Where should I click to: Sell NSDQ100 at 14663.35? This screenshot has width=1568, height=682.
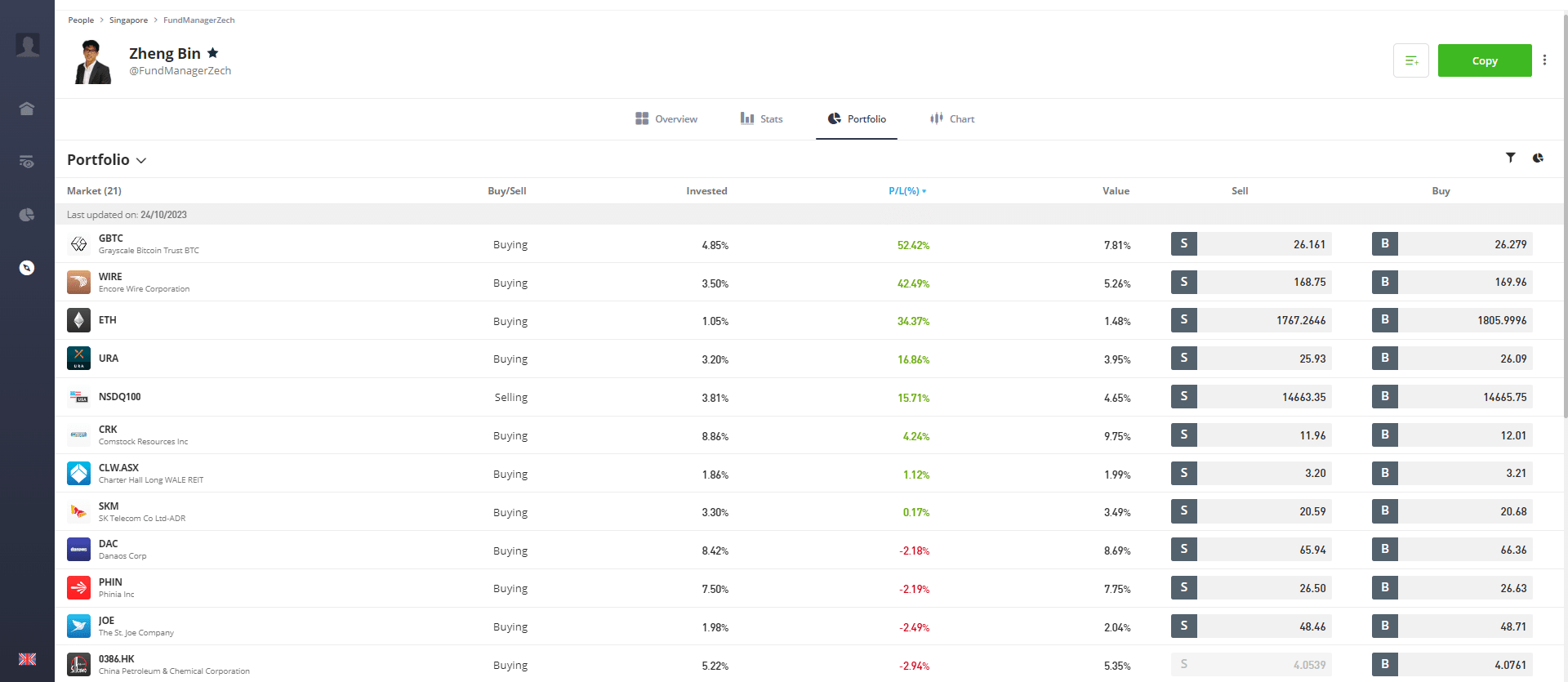[x=1251, y=397]
